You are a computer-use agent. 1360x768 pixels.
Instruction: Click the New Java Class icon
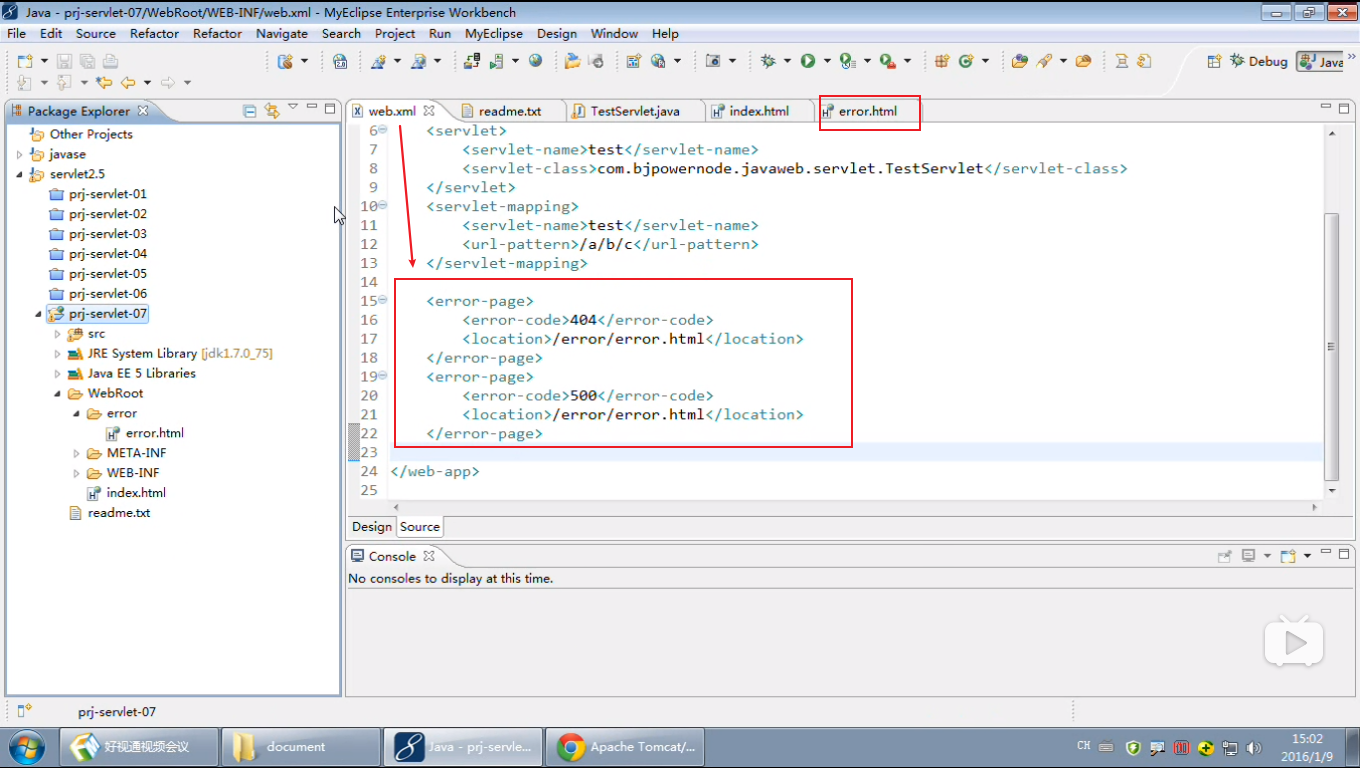coord(966,61)
